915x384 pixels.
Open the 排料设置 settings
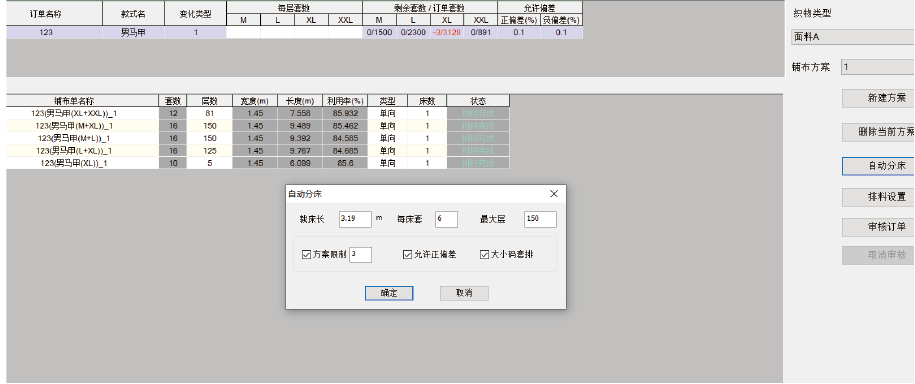coord(878,197)
